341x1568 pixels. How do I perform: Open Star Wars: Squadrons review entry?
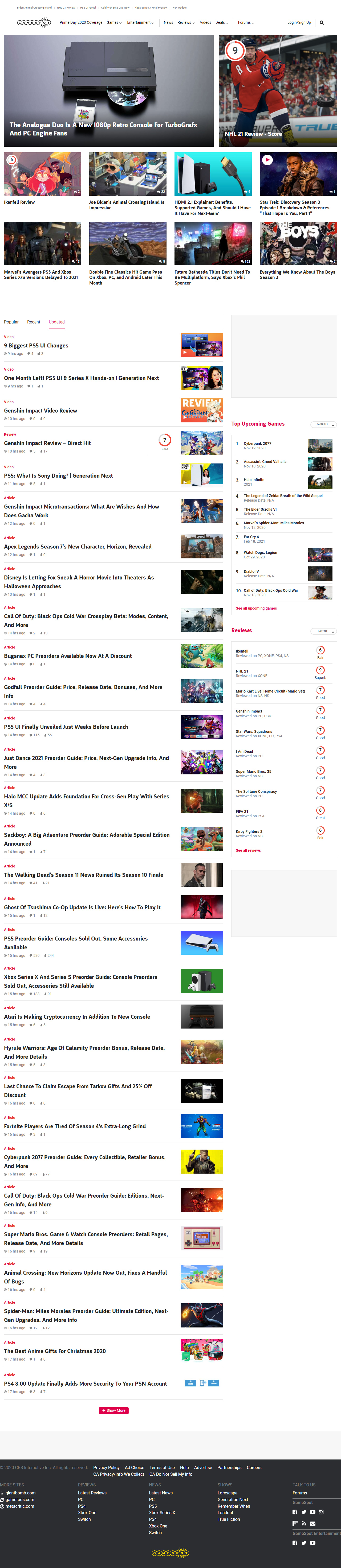(254, 732)
